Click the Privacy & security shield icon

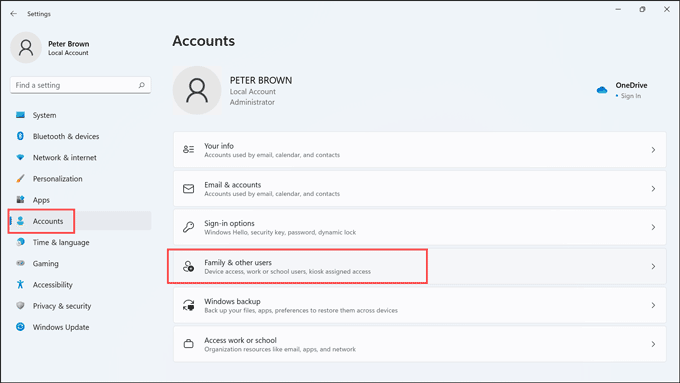(20, 306)
